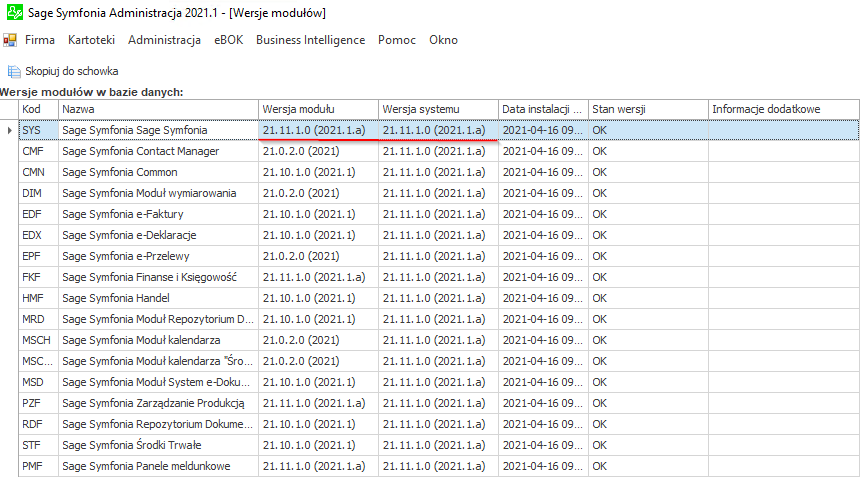Click the Sage Symfonia application icon
Viewport: 860px width, 478px height.
tap(14, 12)
